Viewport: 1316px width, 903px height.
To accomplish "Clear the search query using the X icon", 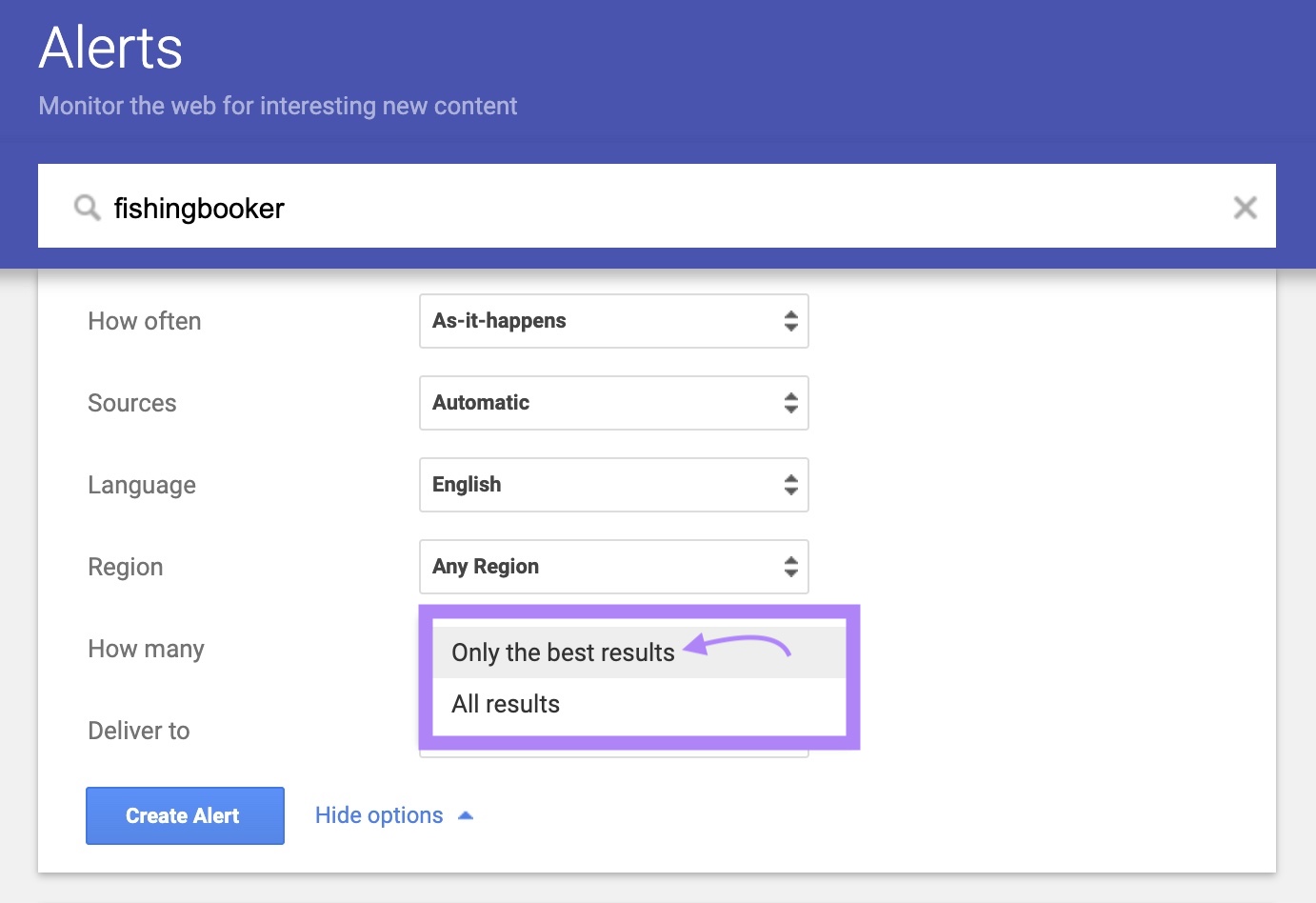I will (1245, 207).
